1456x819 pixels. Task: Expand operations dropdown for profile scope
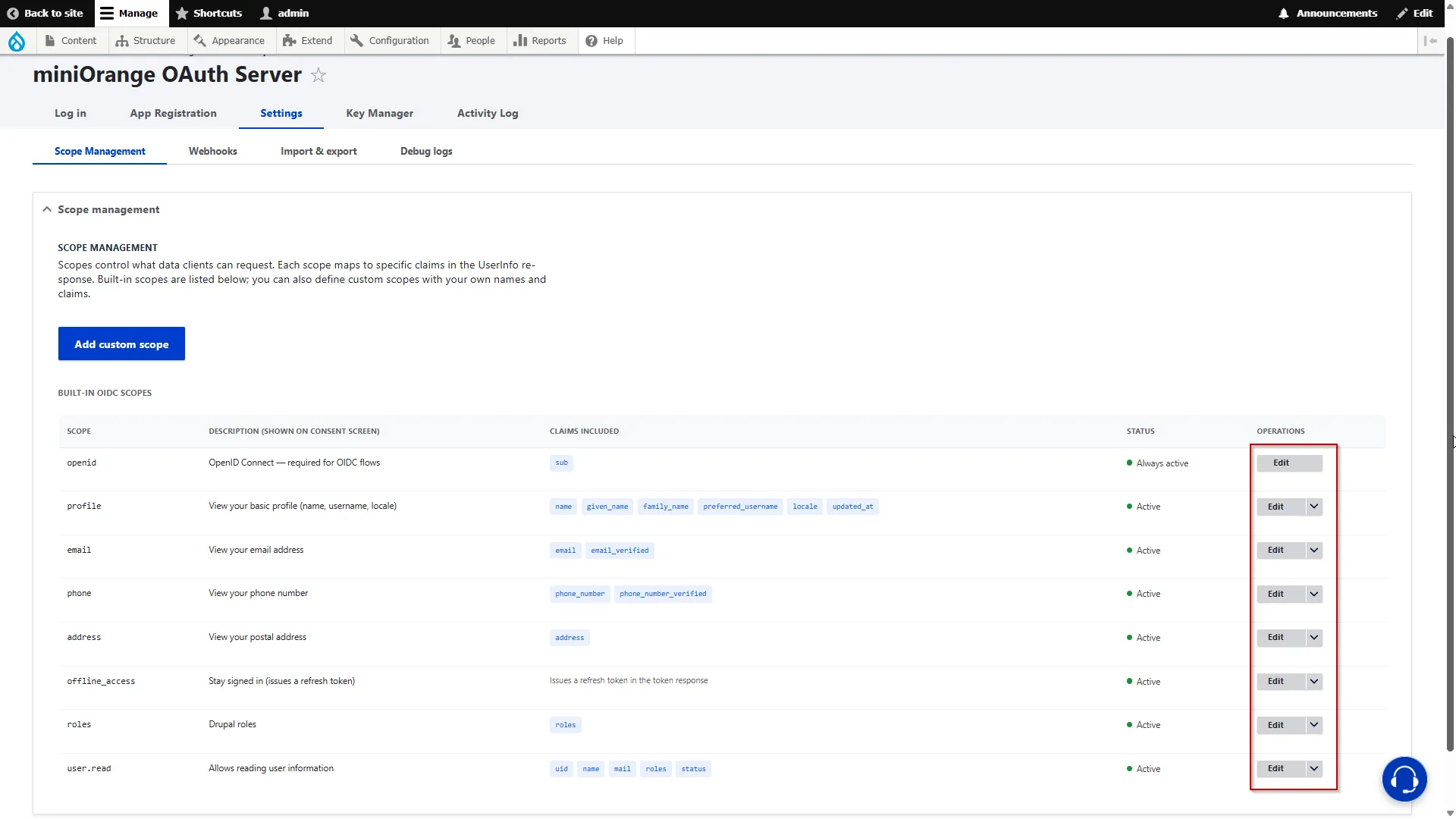1314,507
